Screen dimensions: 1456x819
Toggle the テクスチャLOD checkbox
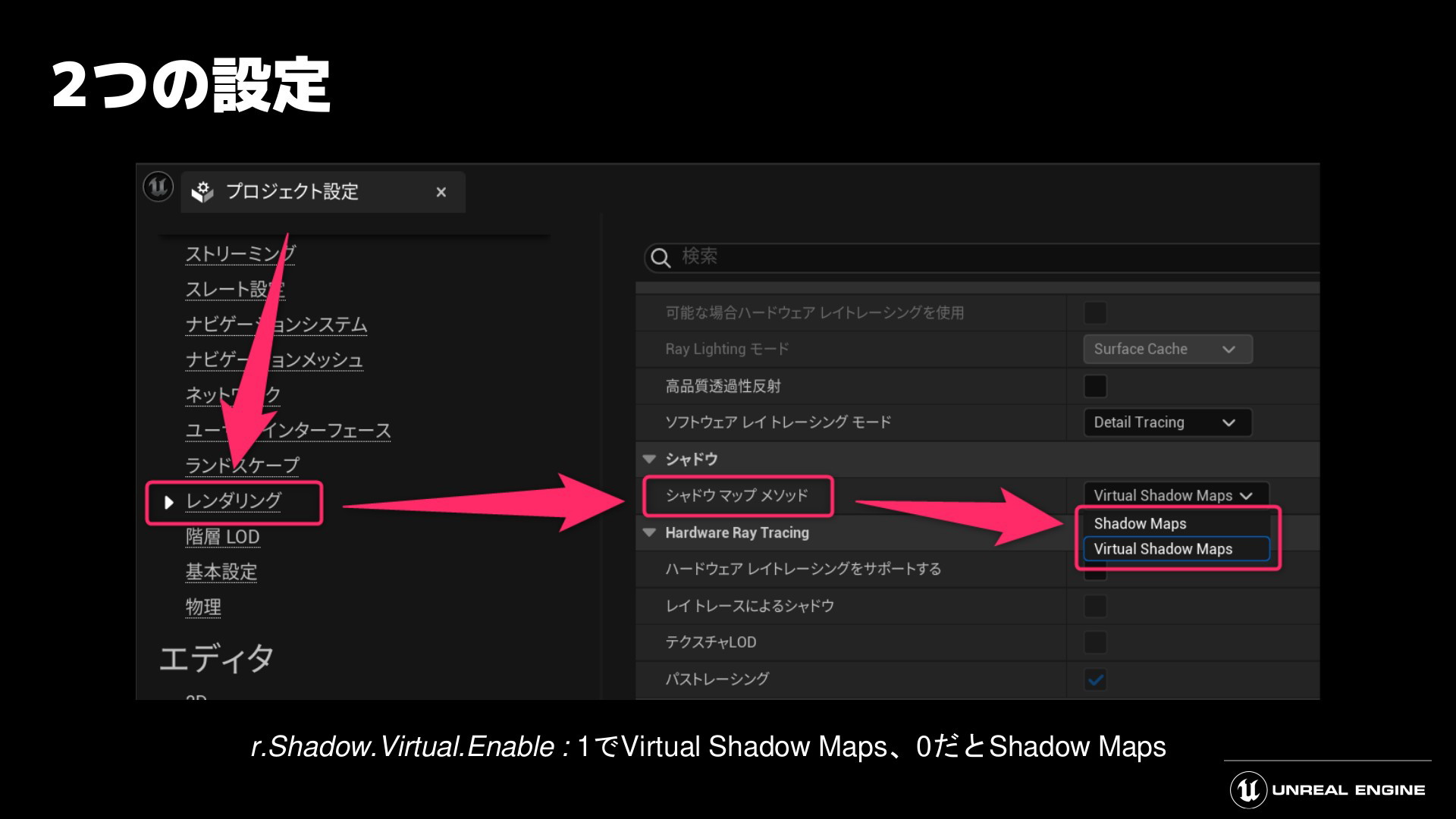click(1095, 642)
